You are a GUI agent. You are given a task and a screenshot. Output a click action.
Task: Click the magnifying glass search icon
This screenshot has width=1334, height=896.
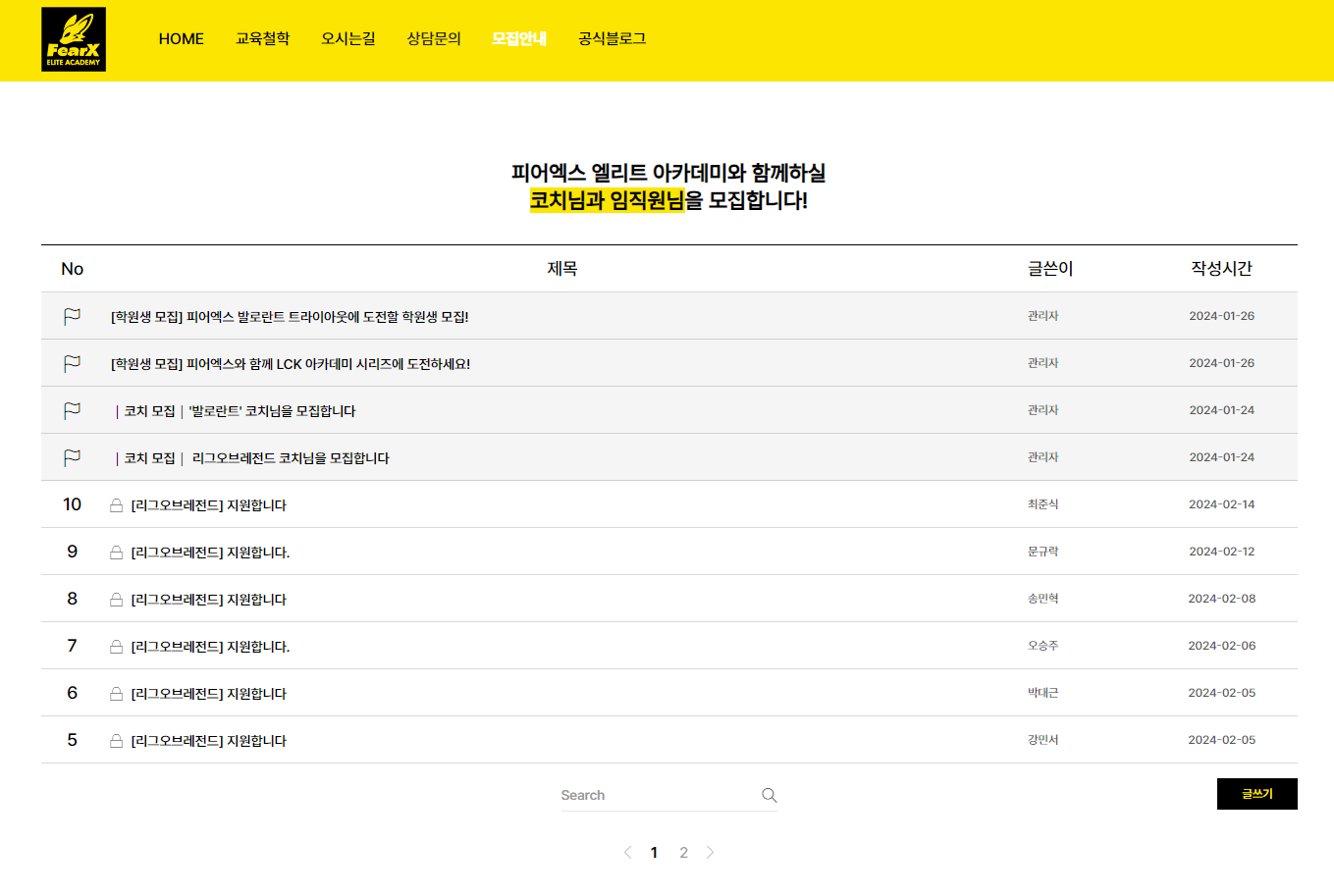(770, 795)
